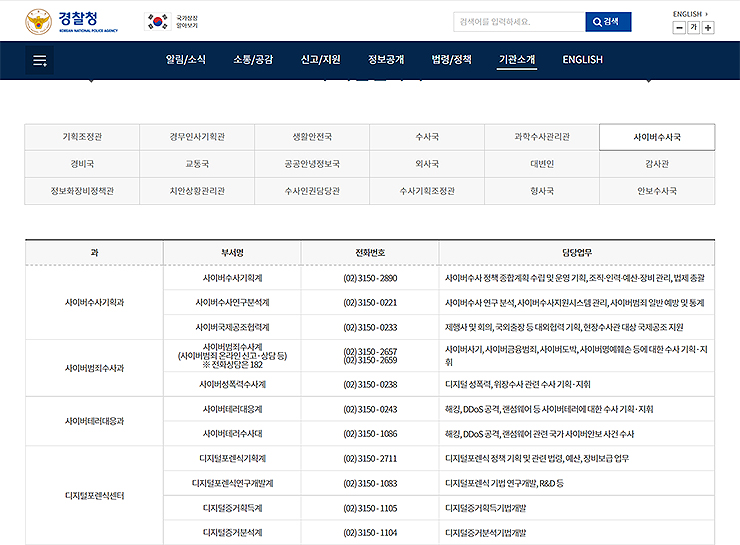Open the 정보공개 menu
This screenshot has height=545, width=740.
386,59
